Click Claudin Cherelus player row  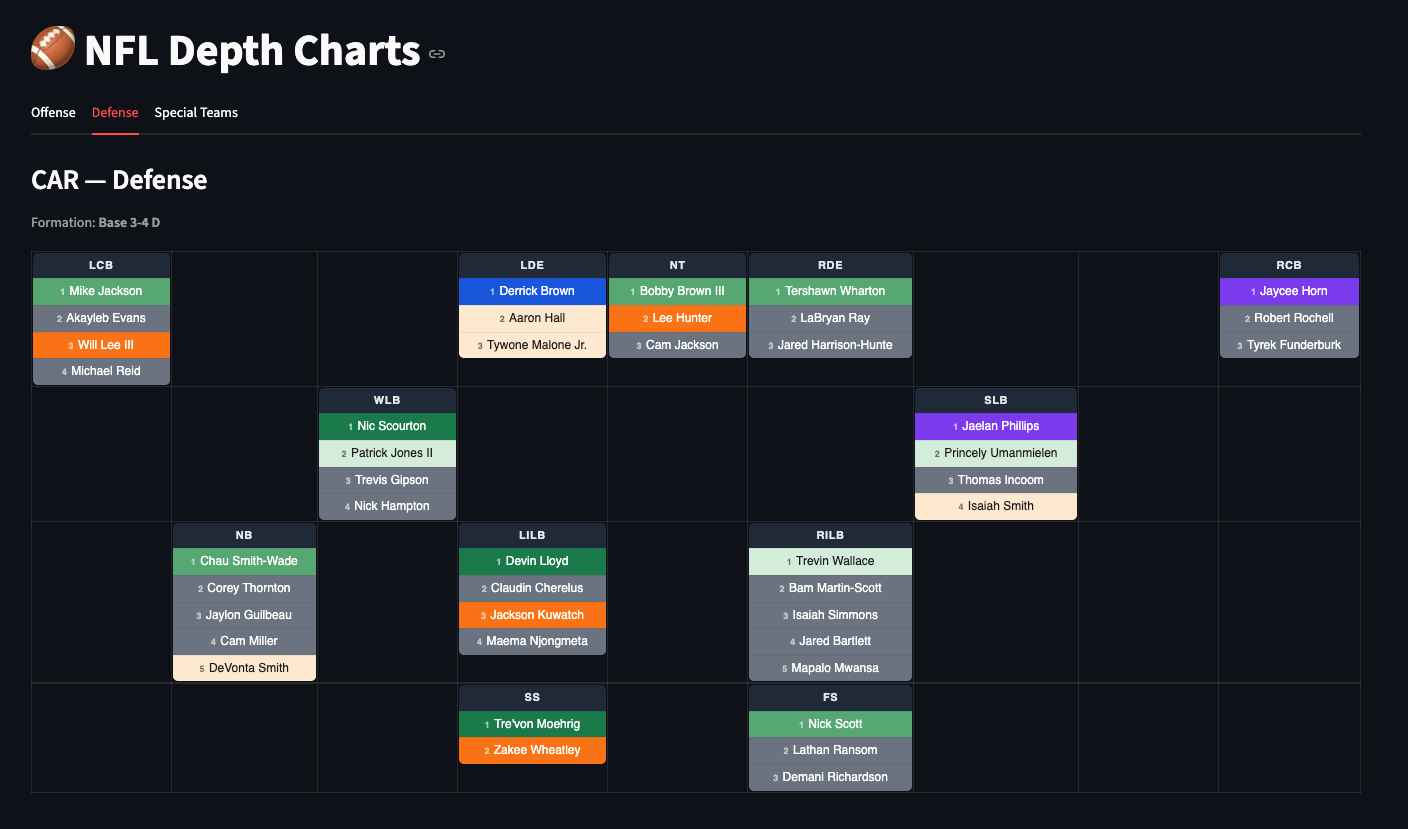coord(532,588)
